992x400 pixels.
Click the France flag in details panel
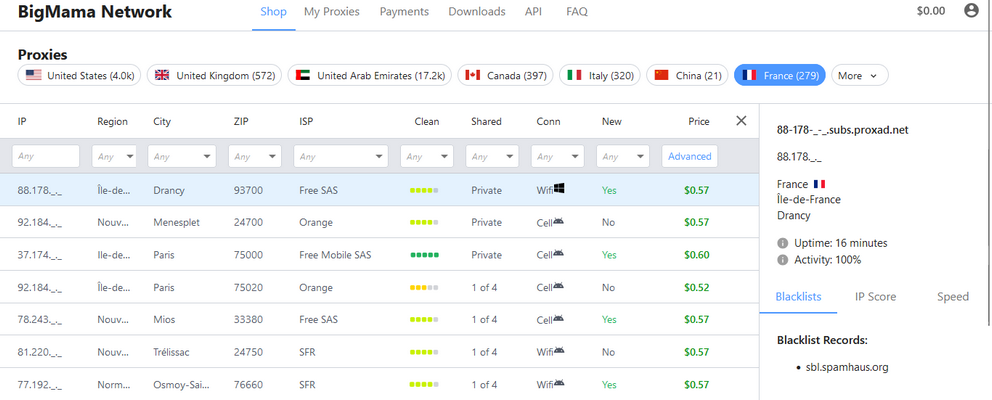pyautogui.click(x=820, y=184)
